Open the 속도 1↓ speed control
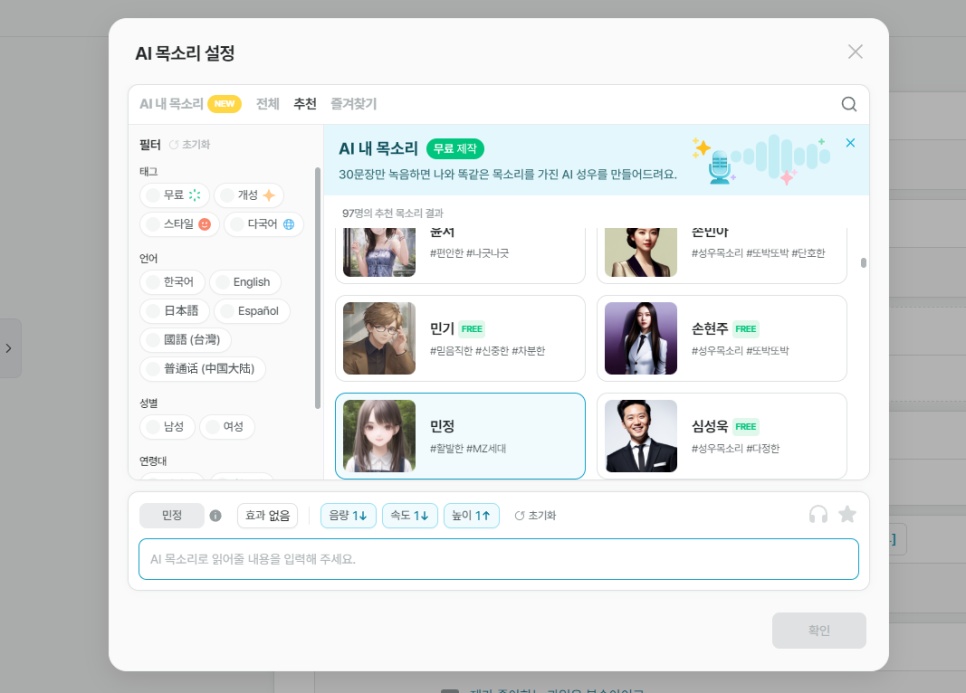 tap(410, 516)
